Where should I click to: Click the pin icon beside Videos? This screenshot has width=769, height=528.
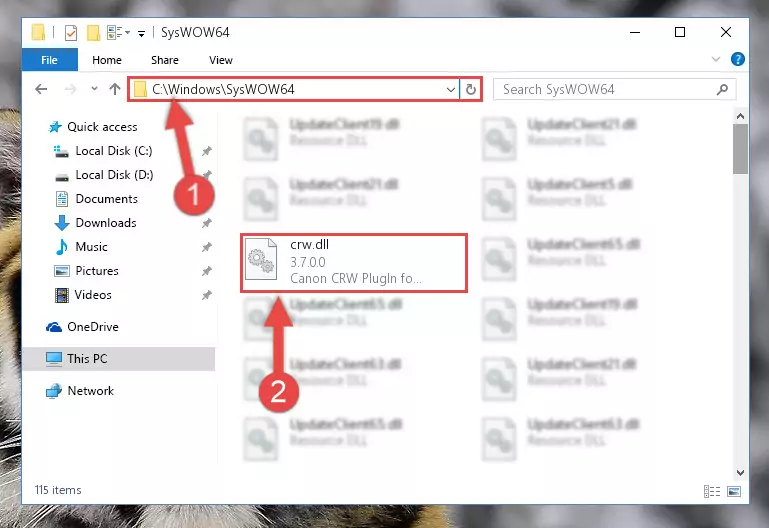coord(206,295)
